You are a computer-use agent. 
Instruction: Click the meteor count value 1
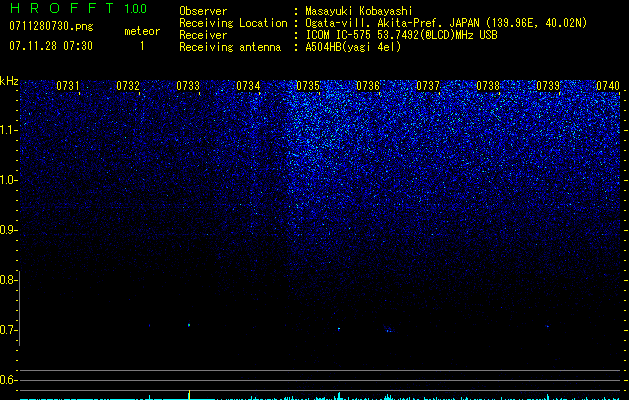point(142,46)
